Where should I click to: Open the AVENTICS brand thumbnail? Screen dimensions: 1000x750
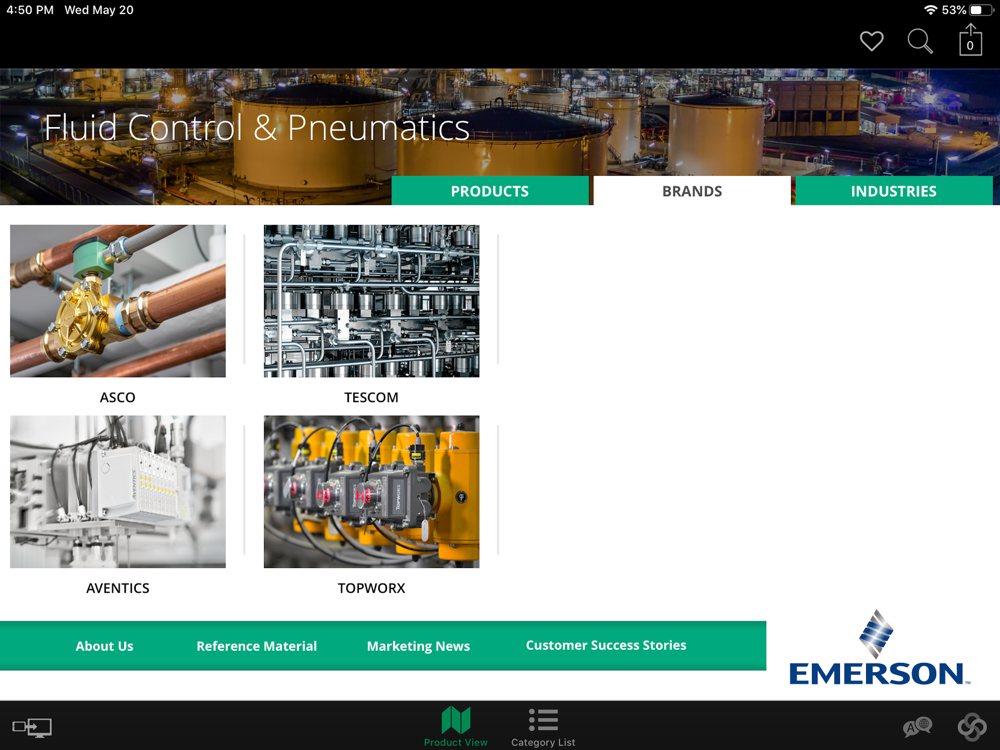tap(118, 492)
